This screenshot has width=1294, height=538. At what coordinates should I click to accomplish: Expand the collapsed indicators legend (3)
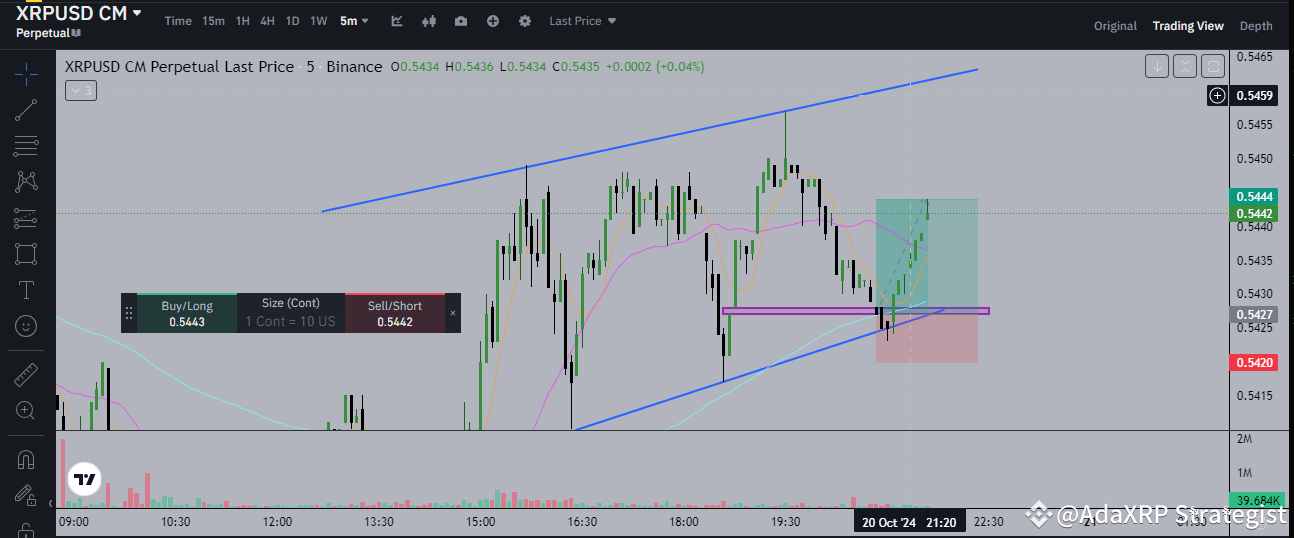pos(80,91)
